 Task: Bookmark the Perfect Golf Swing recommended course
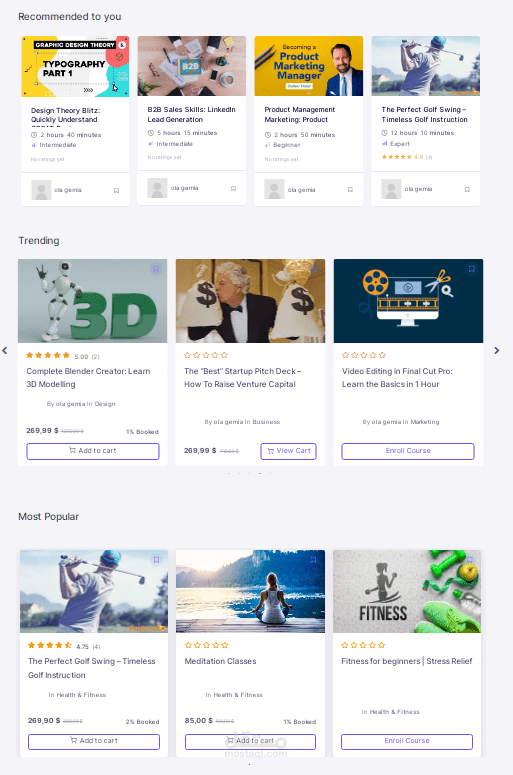(x=467, y=189)
